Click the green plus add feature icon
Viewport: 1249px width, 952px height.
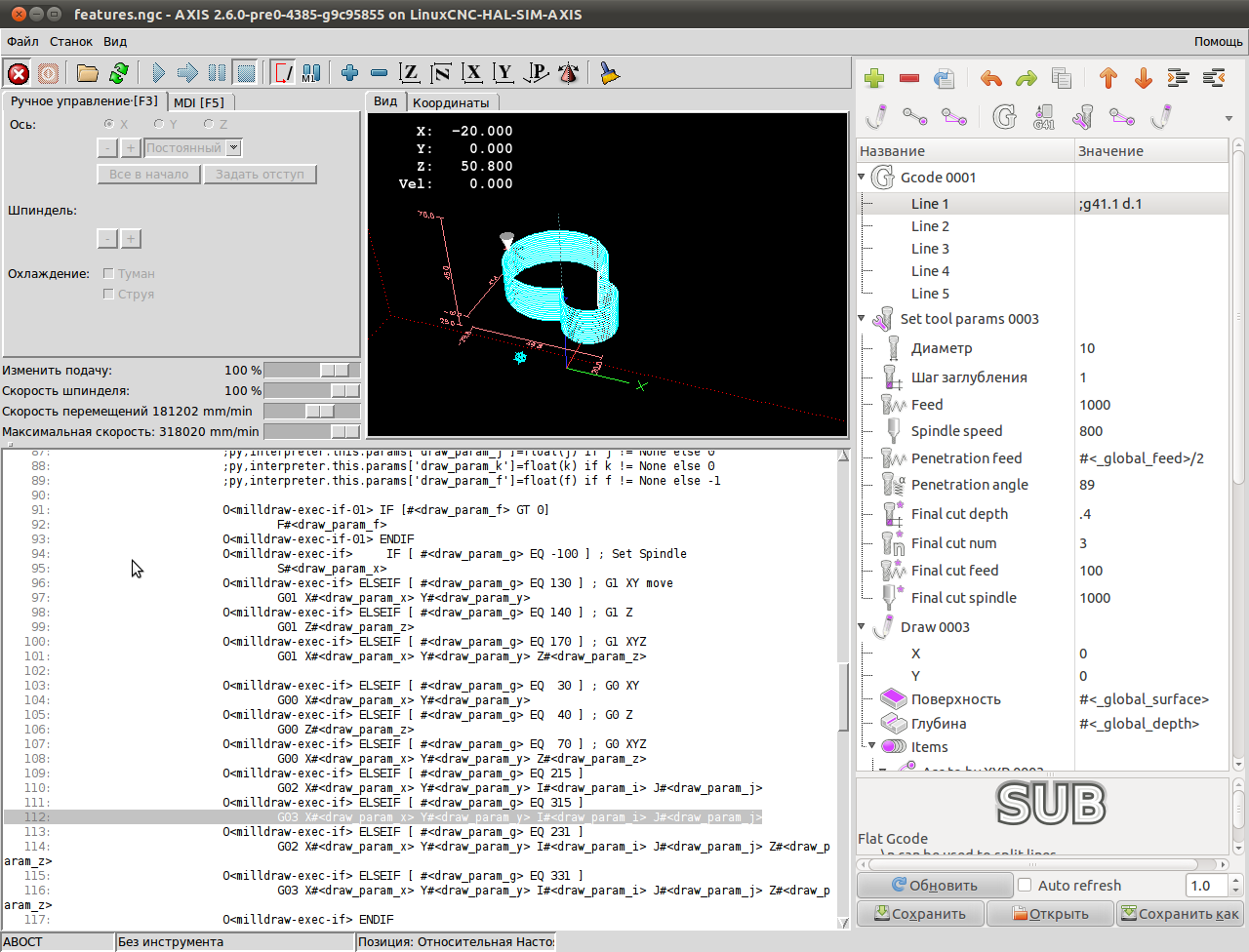(x=874, y=78)
